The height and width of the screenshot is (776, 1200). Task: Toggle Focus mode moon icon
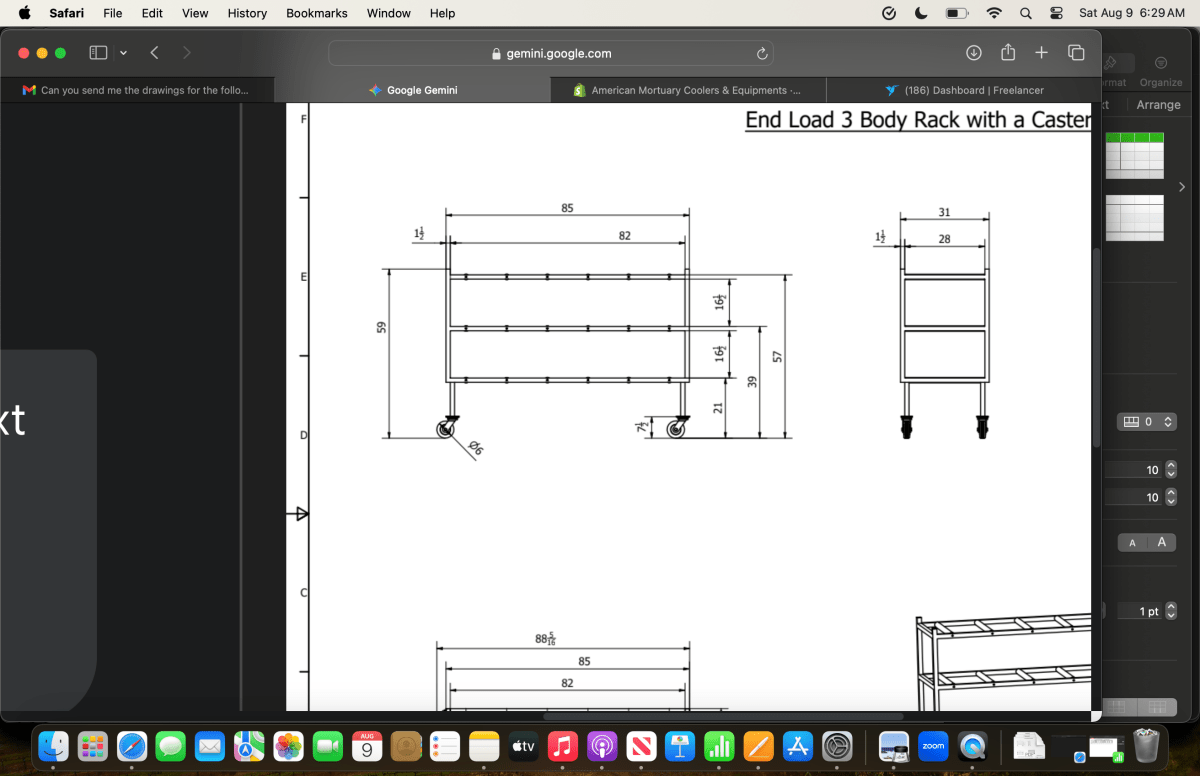pyautogui.click(x=920, y=13)
